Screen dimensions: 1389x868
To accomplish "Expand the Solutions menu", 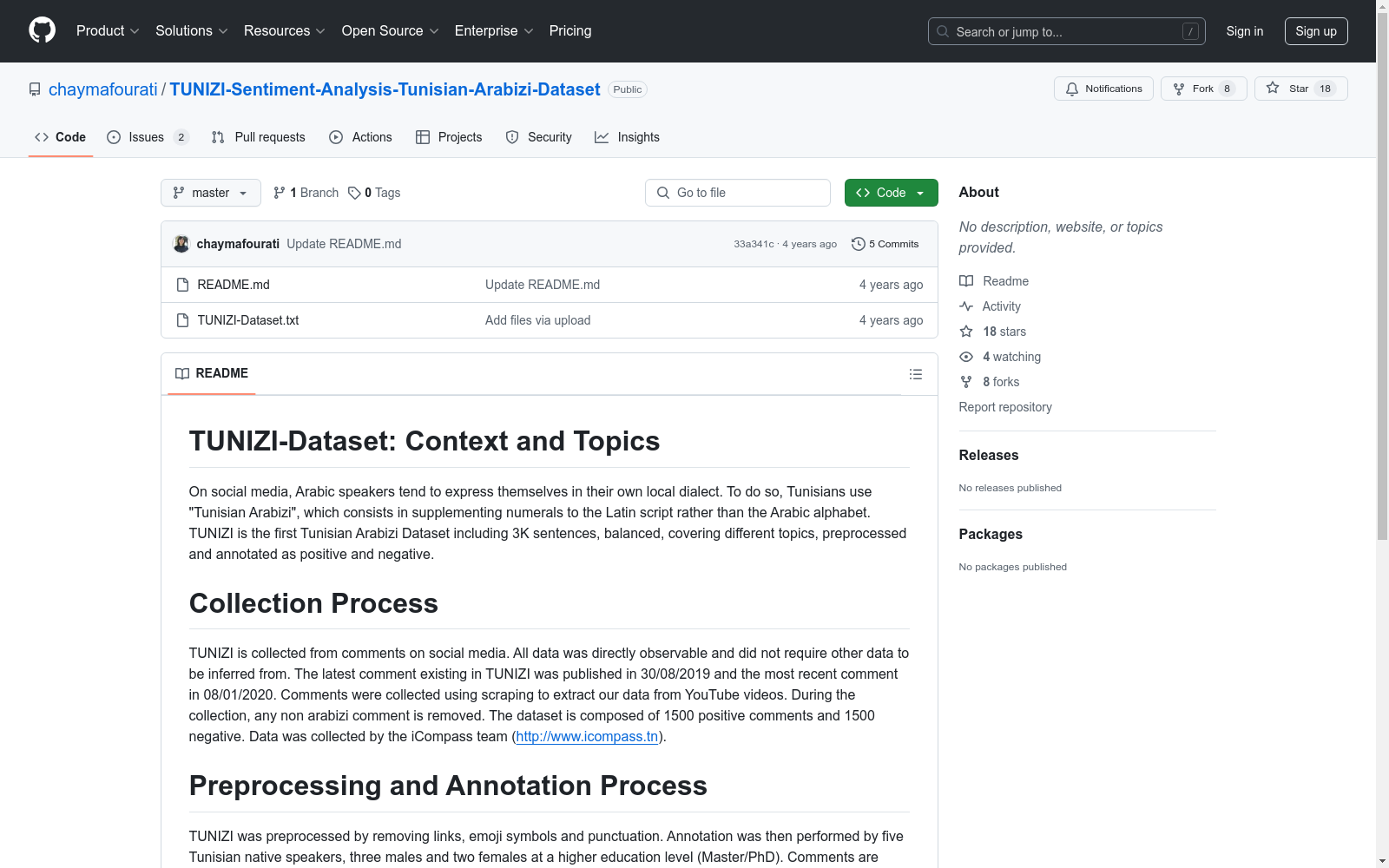I will click(192, 31).
